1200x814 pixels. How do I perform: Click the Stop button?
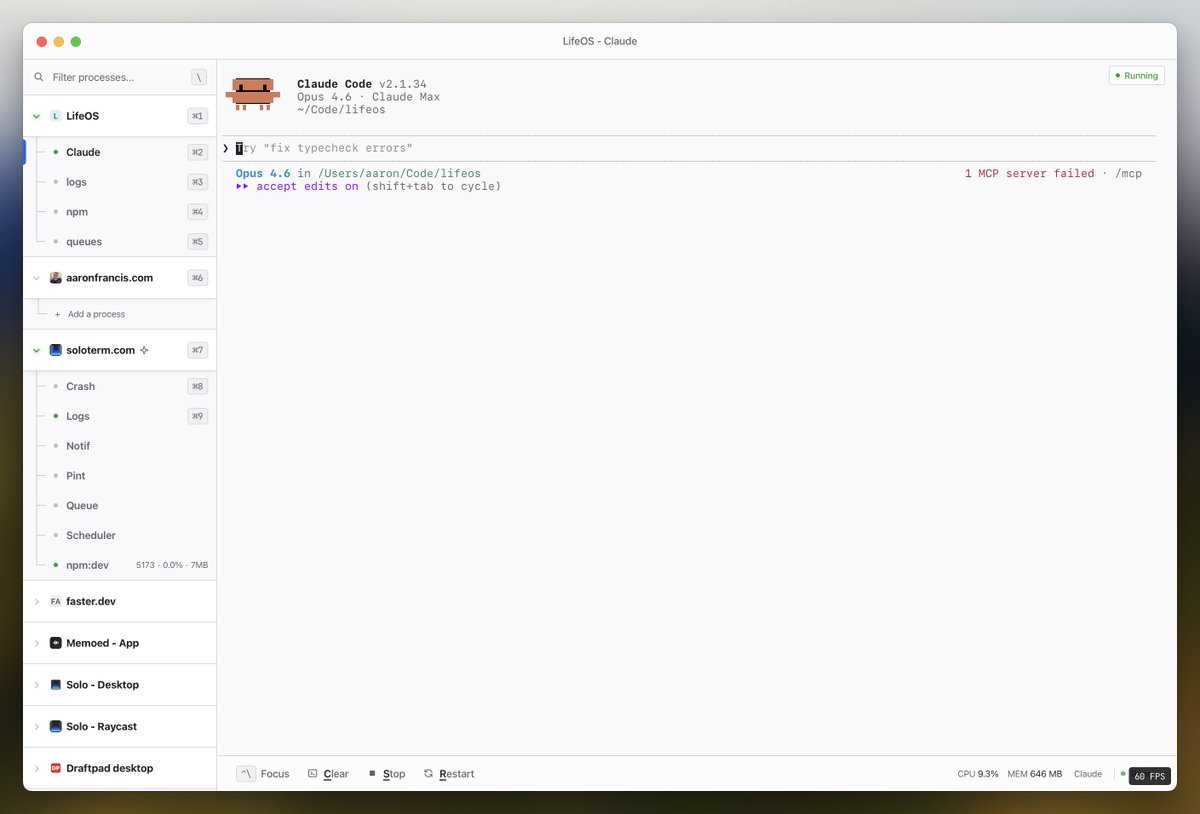click(x=387, y=774)
